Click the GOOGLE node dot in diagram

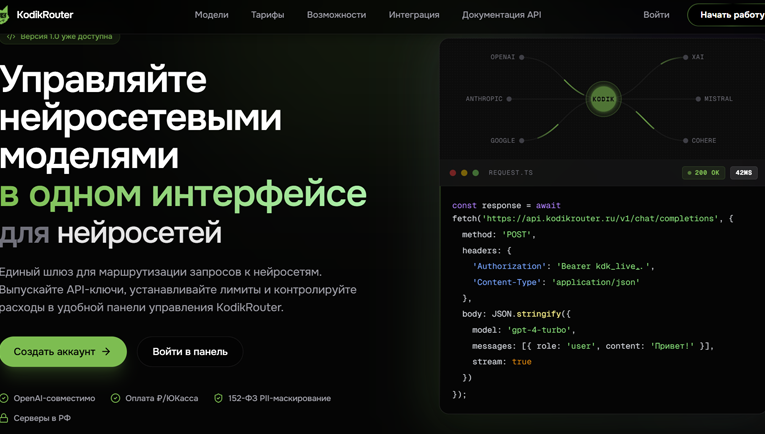click(x=522, y=140)
